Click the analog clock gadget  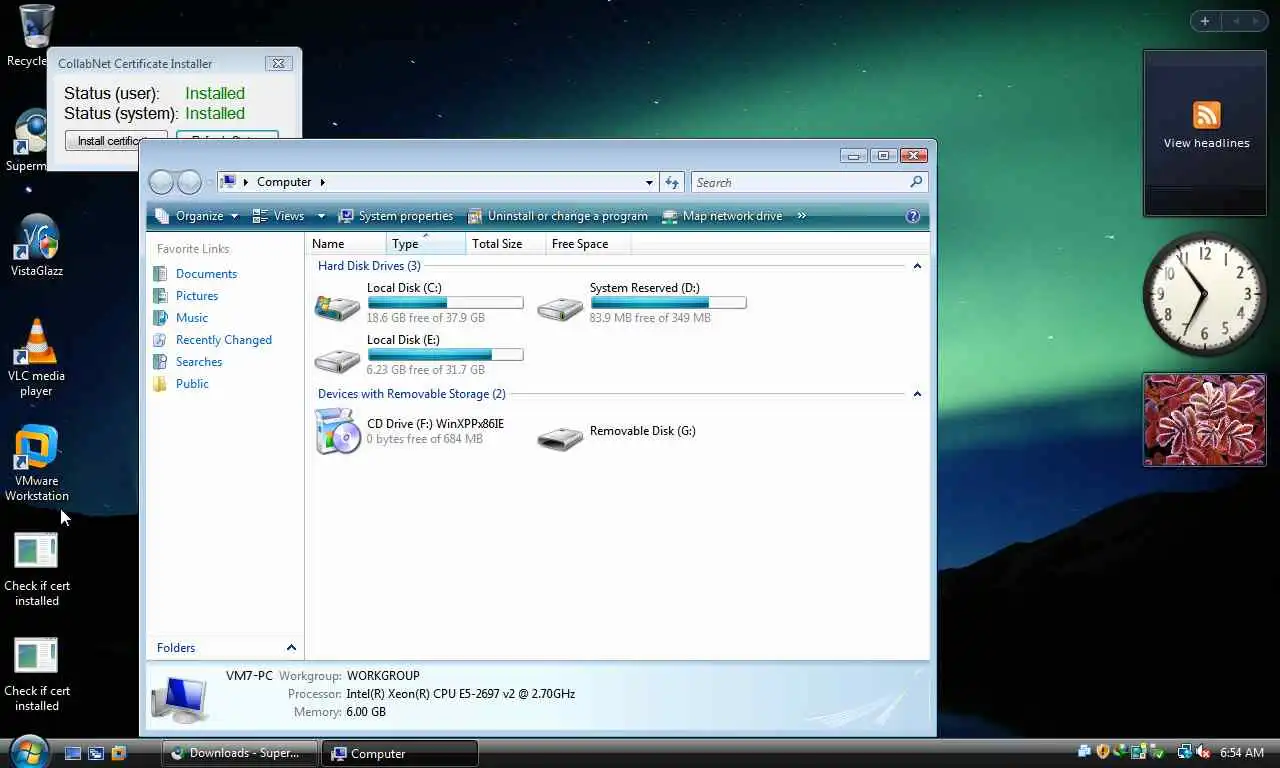tap(1205, 294)
